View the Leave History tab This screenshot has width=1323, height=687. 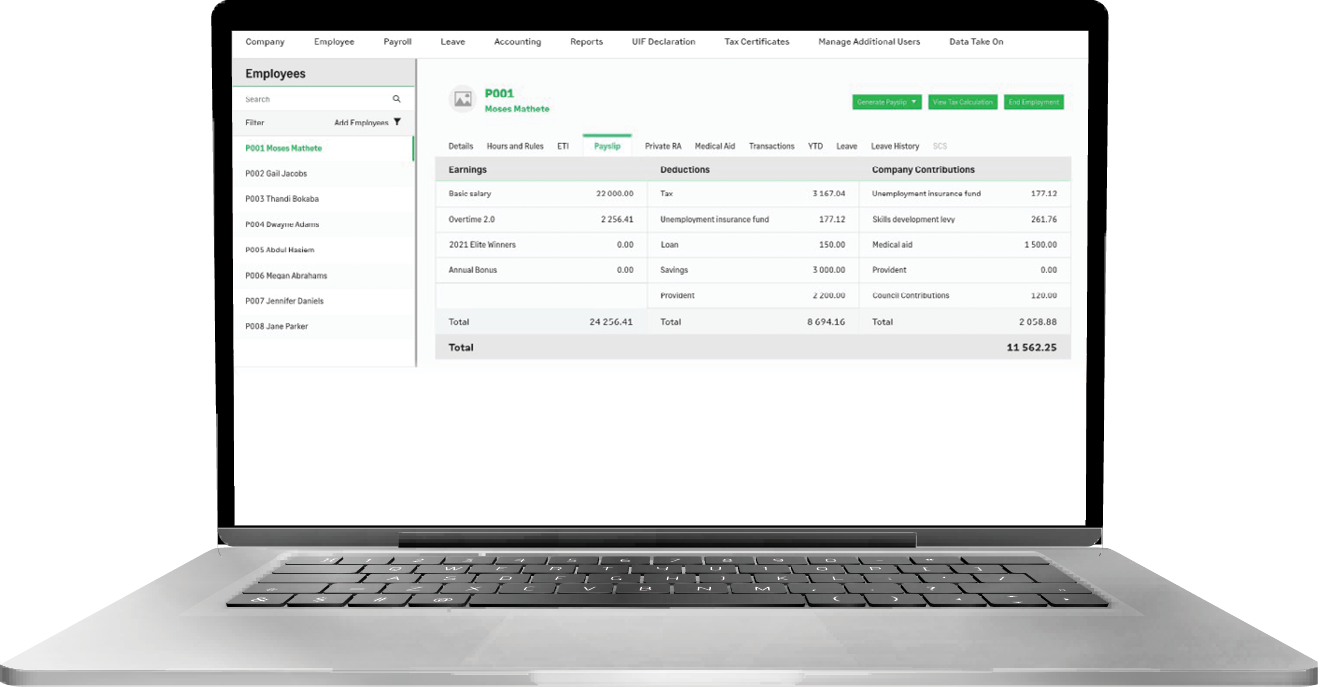pyautogui.click(x=895, y=145)
